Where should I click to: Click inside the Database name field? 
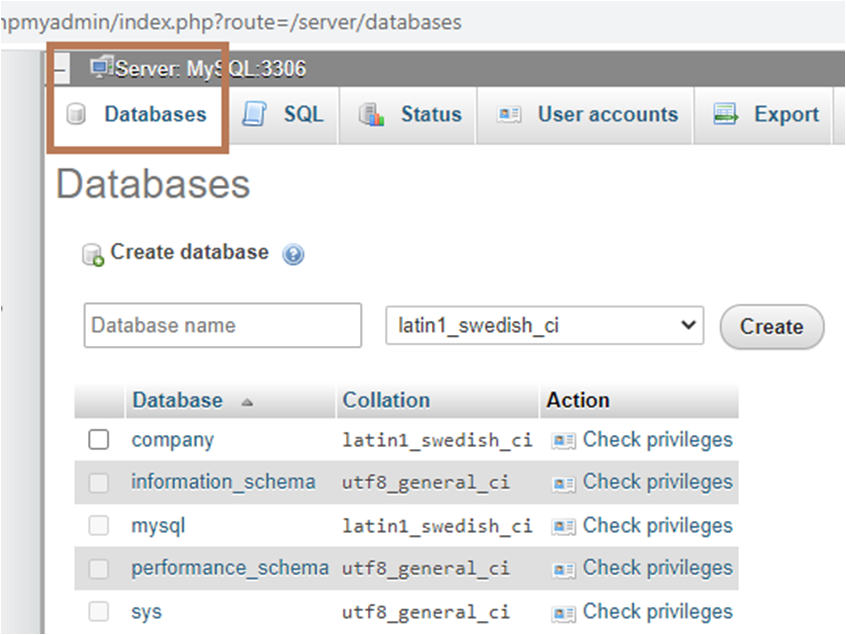point(220,325)
